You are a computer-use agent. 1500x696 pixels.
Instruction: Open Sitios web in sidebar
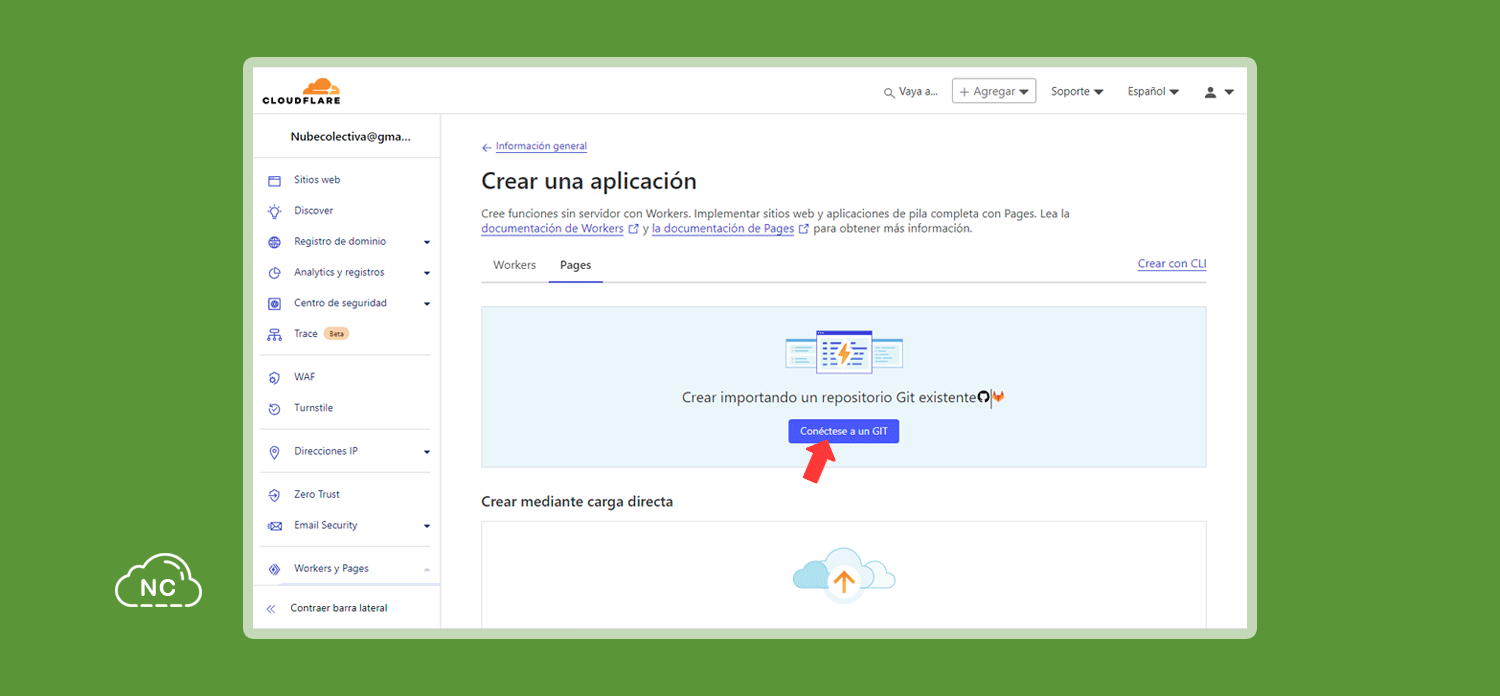(x=317, y=180)
